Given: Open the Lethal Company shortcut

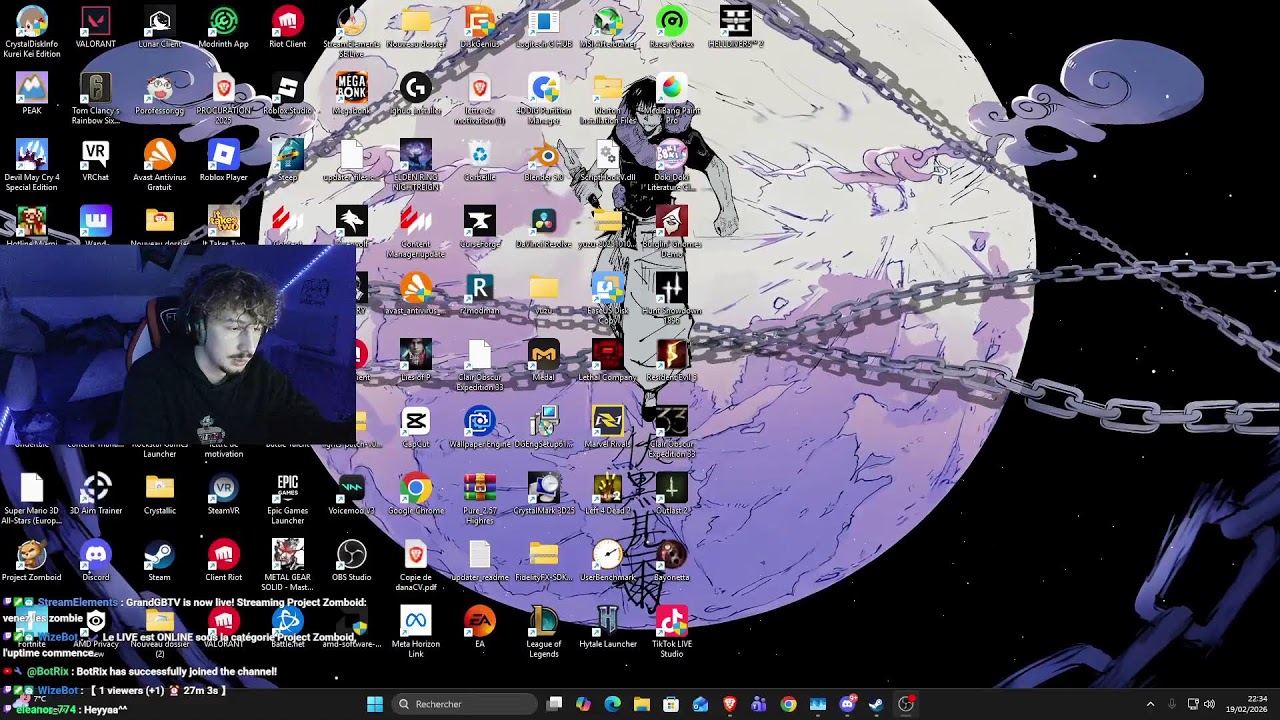Looking at the screenshot, I should click(608, 360).
